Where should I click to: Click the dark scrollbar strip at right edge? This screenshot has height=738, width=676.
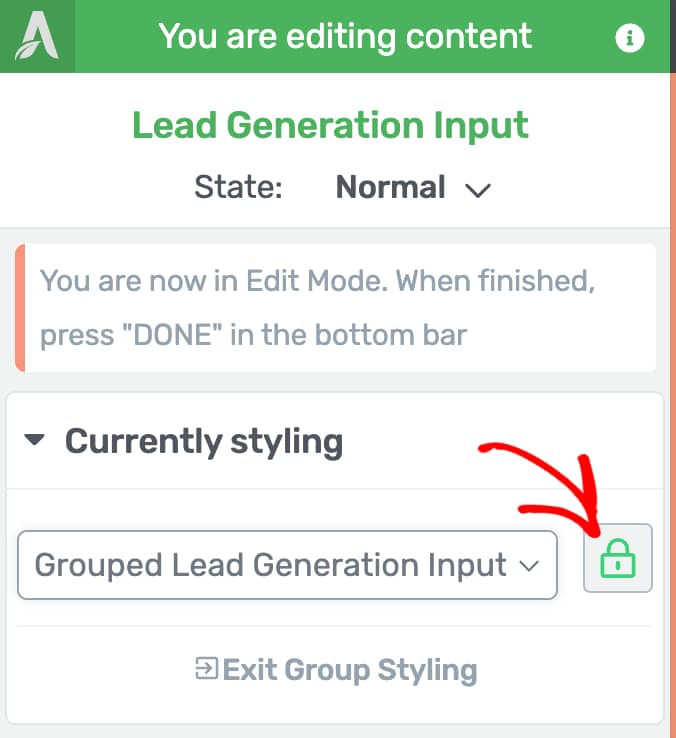673,36
